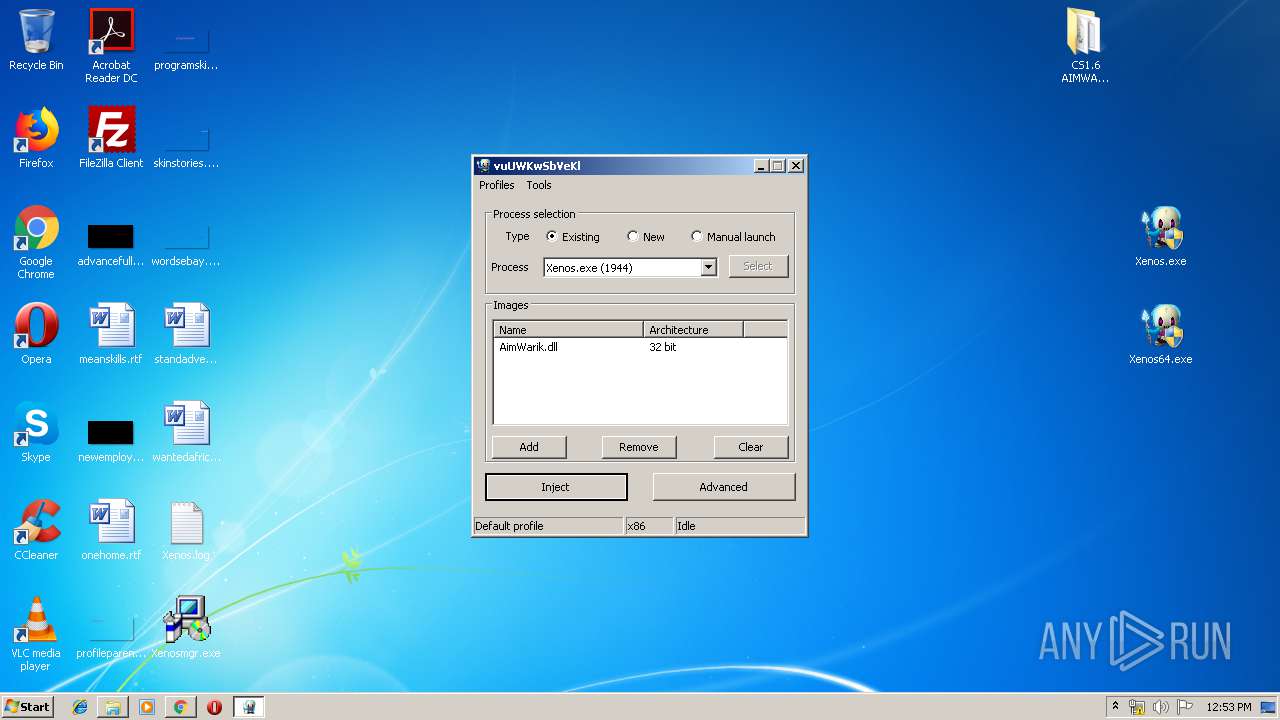Launch Opera desktop shortcut
Viewport: 1280px width, 720px height.
(36, 334)
